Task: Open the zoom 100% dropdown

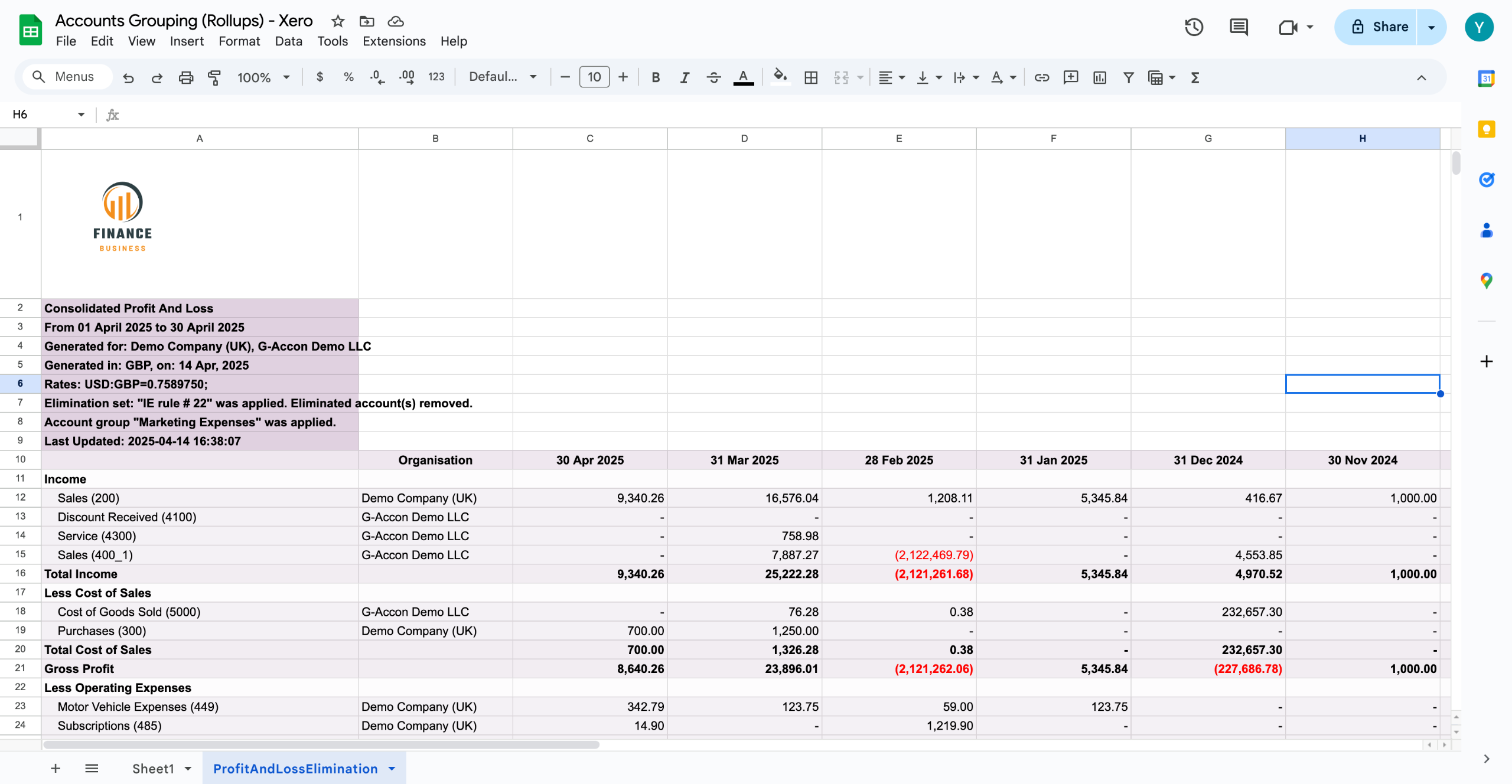Action: point(263,77)
